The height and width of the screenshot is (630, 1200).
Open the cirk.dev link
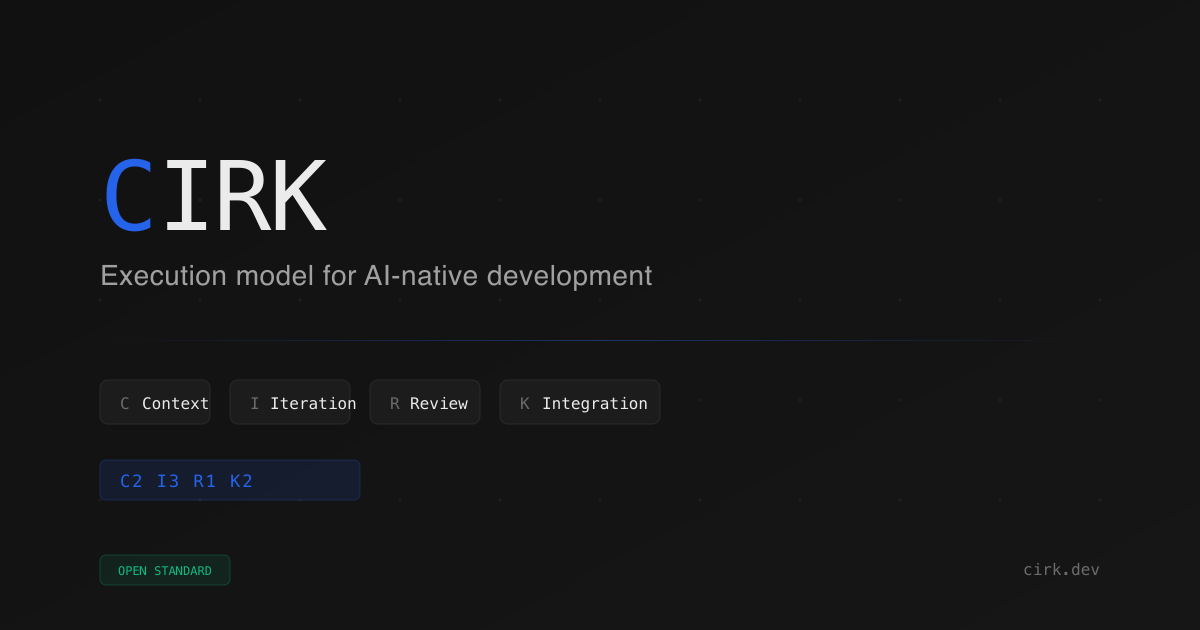1061,570
